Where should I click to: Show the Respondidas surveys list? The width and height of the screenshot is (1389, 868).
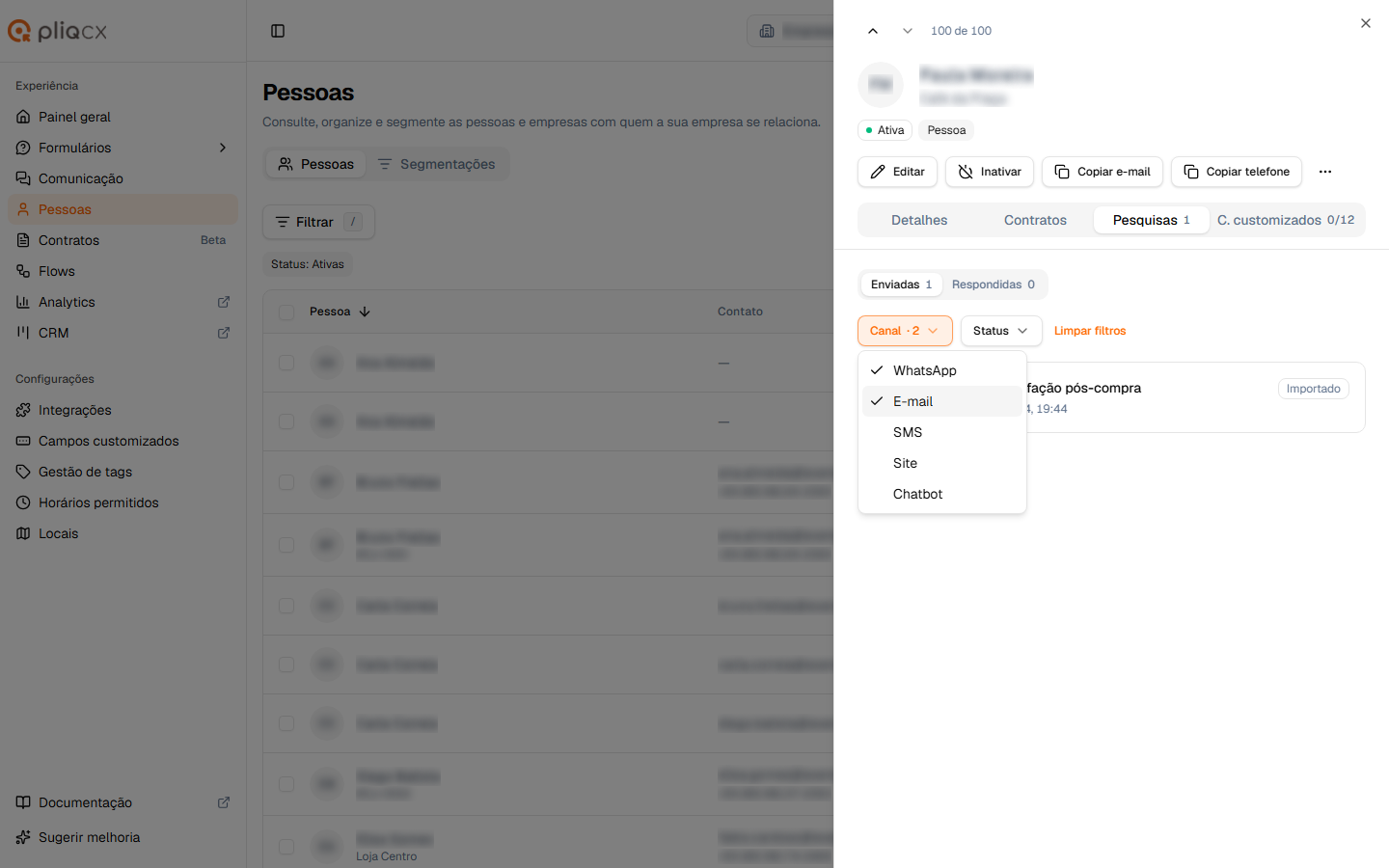pyautogui.click(x=994, y=285)
